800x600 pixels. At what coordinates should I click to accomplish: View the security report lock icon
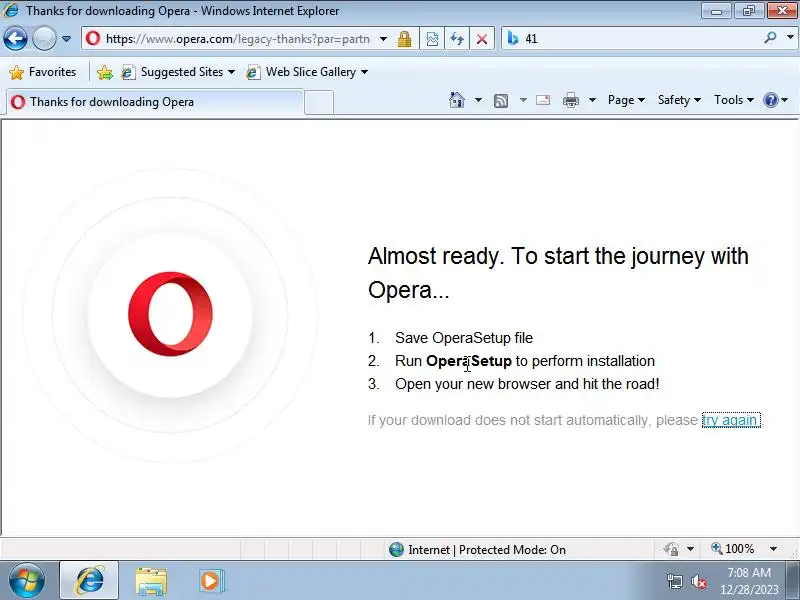(405, 39)
